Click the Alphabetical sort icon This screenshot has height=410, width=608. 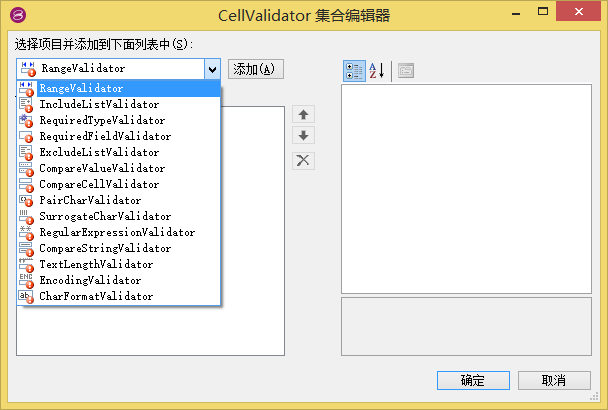click(x=376, y=70)
